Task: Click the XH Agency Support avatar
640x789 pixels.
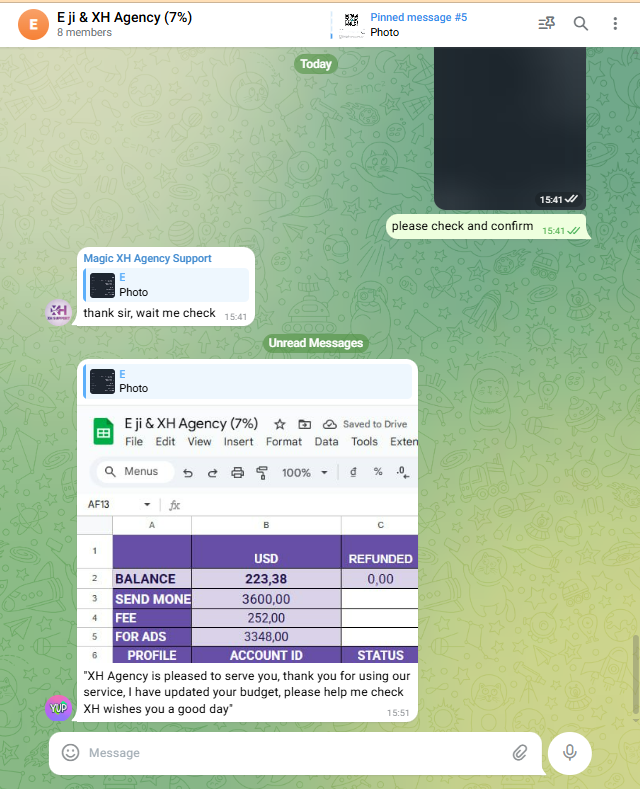Action: click(59, 312)
